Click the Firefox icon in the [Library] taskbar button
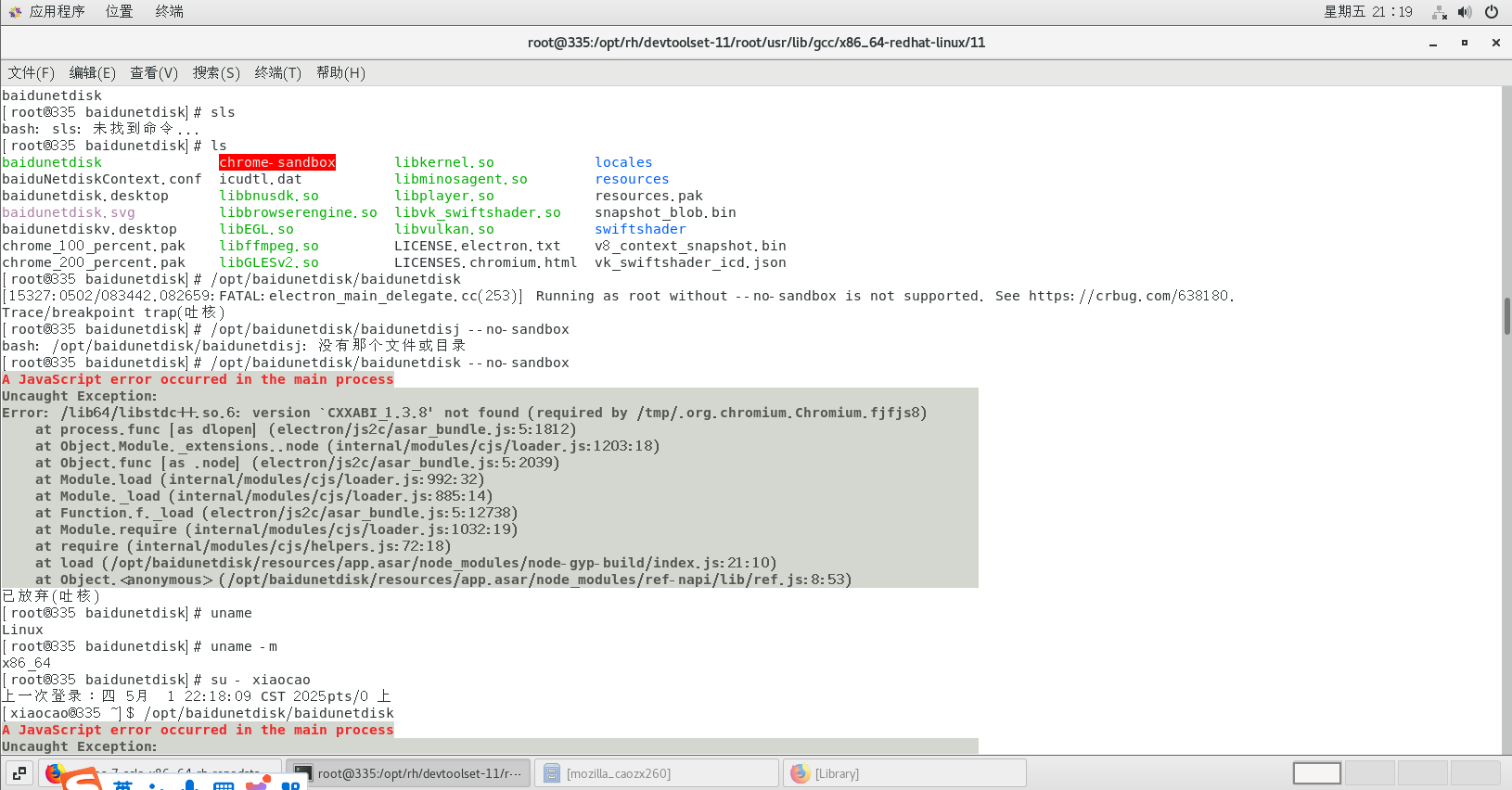Viewport: 1512px width, 790px height. (800, 772)
